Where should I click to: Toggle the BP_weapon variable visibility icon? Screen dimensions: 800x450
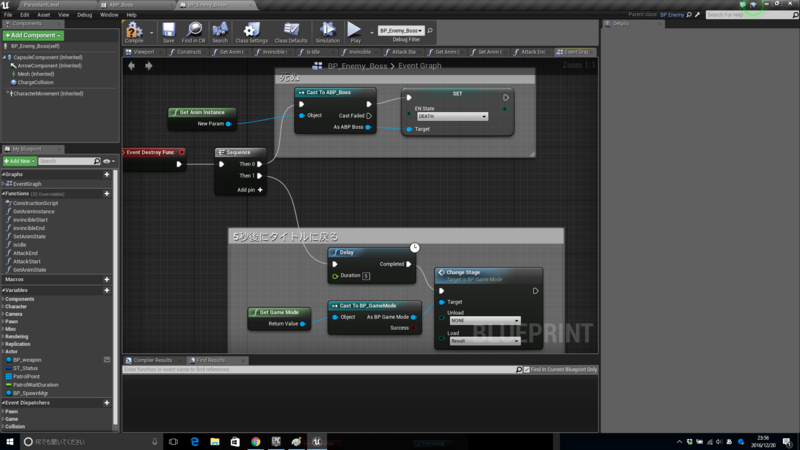tap(107, 360)
